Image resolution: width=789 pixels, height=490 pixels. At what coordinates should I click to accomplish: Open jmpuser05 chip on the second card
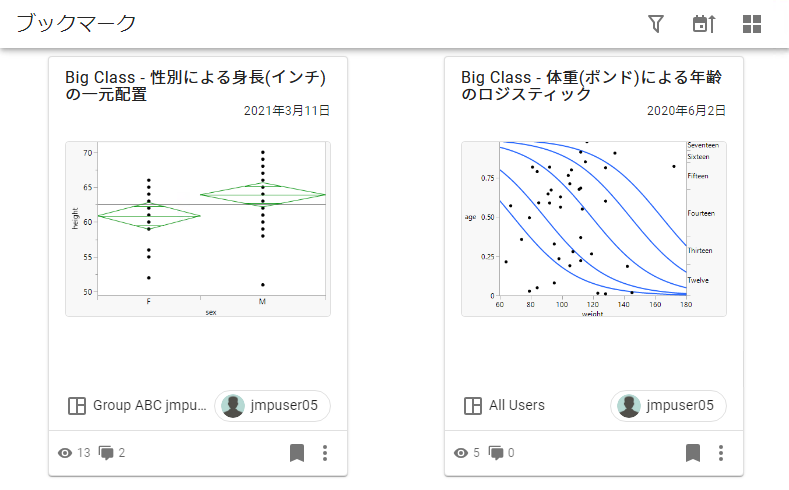pyautogui.click(x=668, y=406)
